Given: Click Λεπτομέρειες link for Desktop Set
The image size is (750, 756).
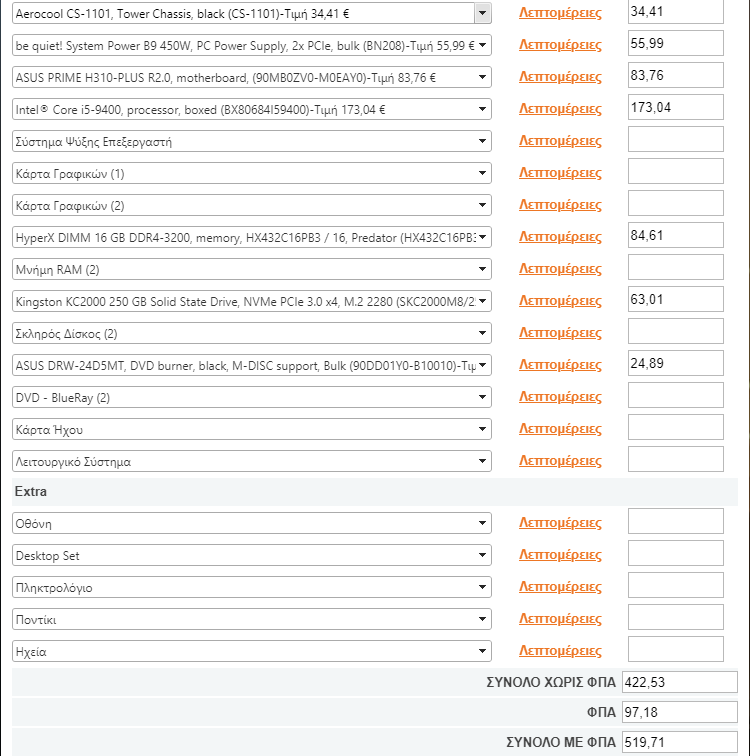Looking at the screenshot, I should (x=560, y=555).
